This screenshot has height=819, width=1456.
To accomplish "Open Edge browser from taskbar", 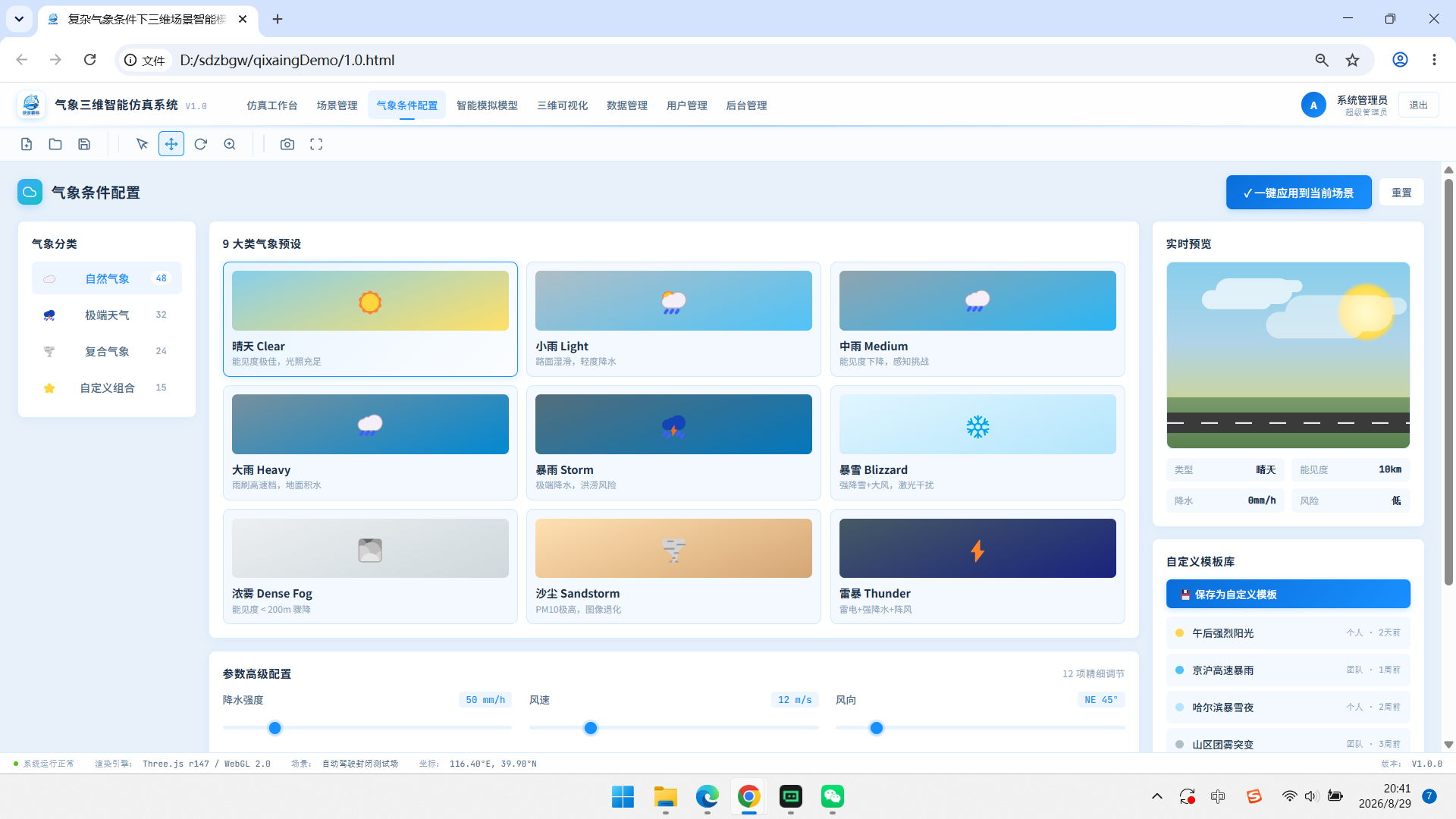I will 708,796.
